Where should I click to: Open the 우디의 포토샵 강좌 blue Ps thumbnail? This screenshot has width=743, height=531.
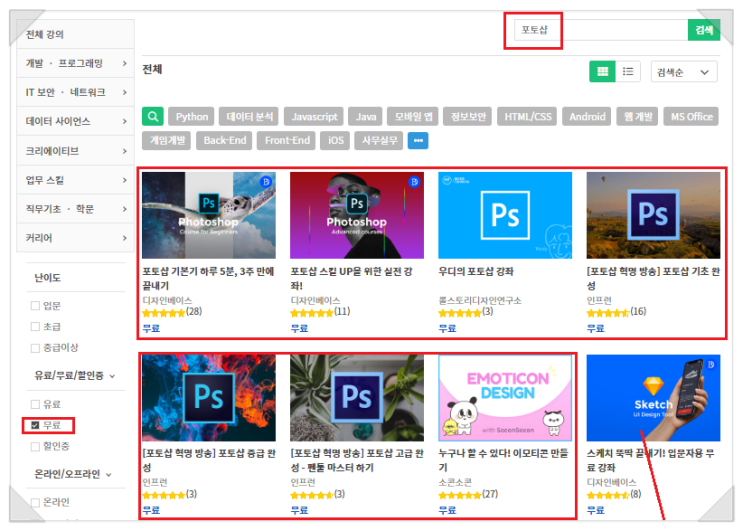505,215
